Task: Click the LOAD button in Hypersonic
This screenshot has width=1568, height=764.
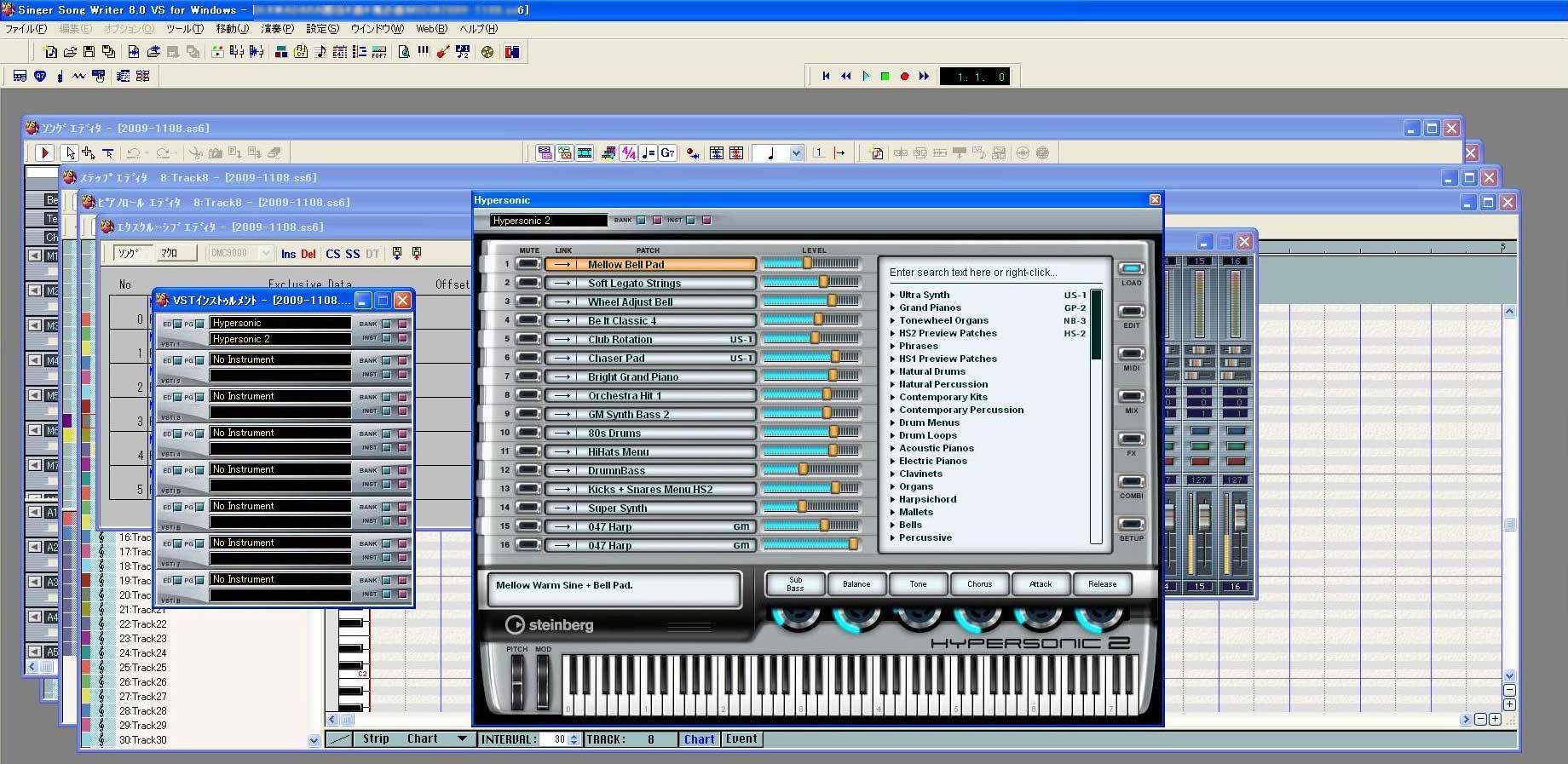Action: pyautogui.click(x=1131, y=269)
